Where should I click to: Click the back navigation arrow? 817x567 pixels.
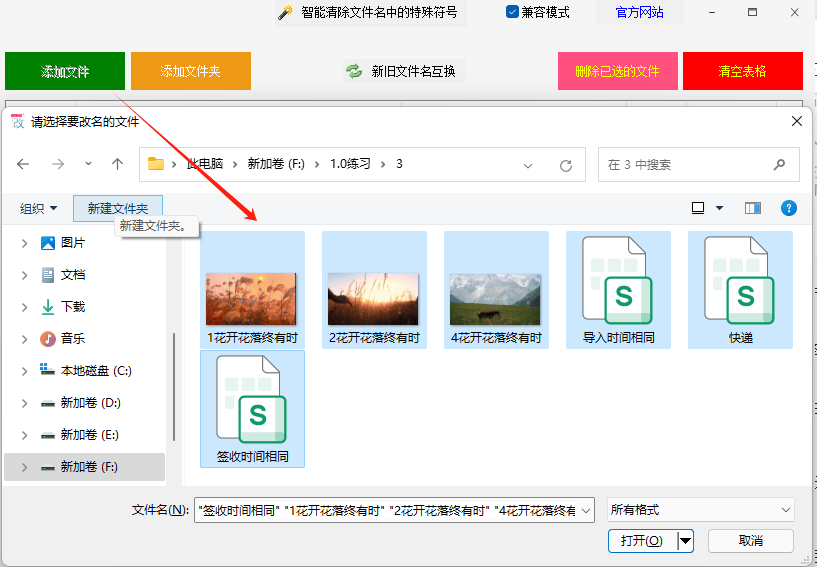pyautogui.click(x=23, y=164)
